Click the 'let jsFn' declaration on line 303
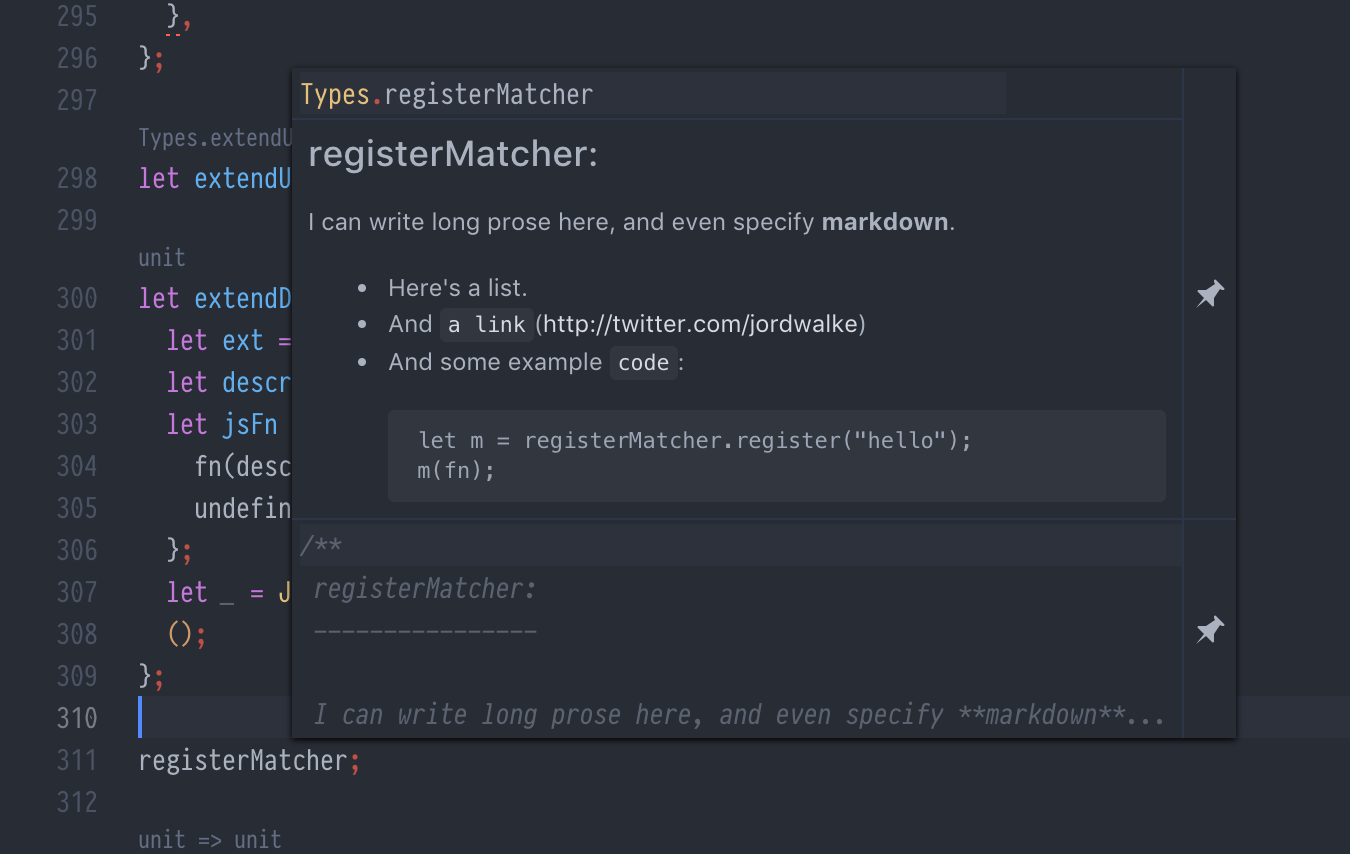 pos(222,424)
